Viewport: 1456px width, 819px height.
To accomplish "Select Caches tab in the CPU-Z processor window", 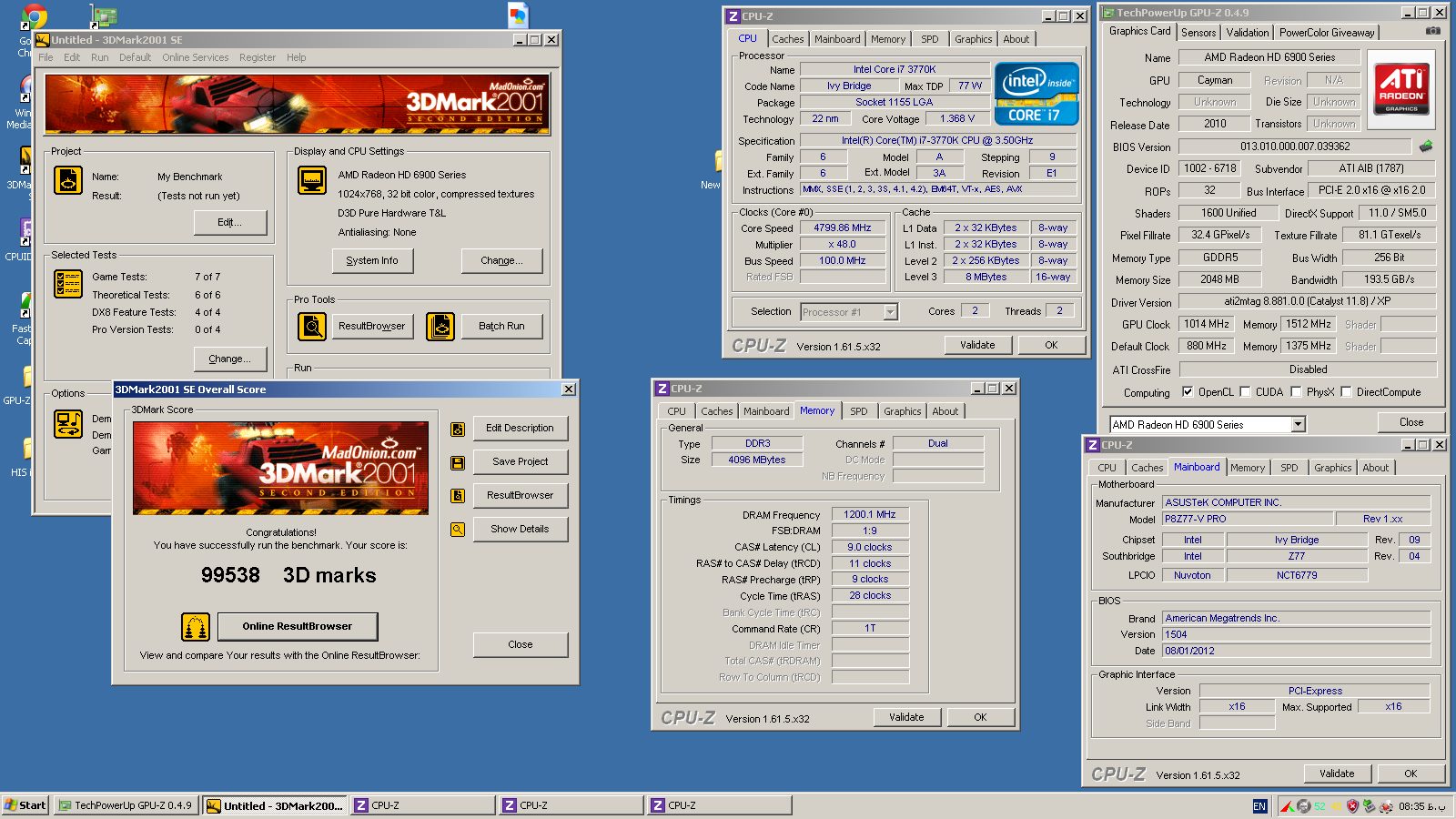I will pos(788,39).
